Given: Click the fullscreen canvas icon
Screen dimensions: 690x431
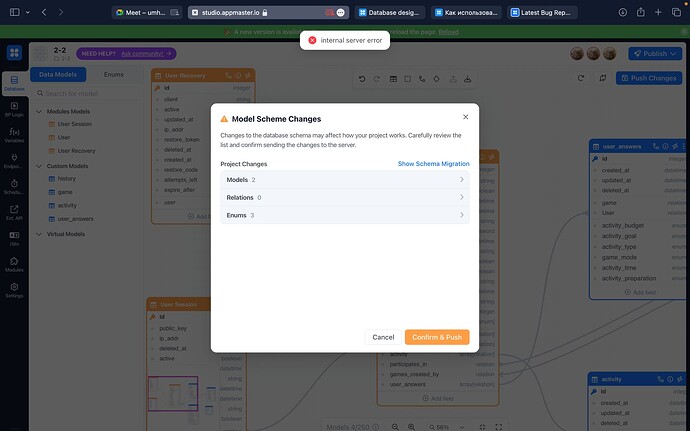Looking at the screenshot, I should click(x=499, y=427).
